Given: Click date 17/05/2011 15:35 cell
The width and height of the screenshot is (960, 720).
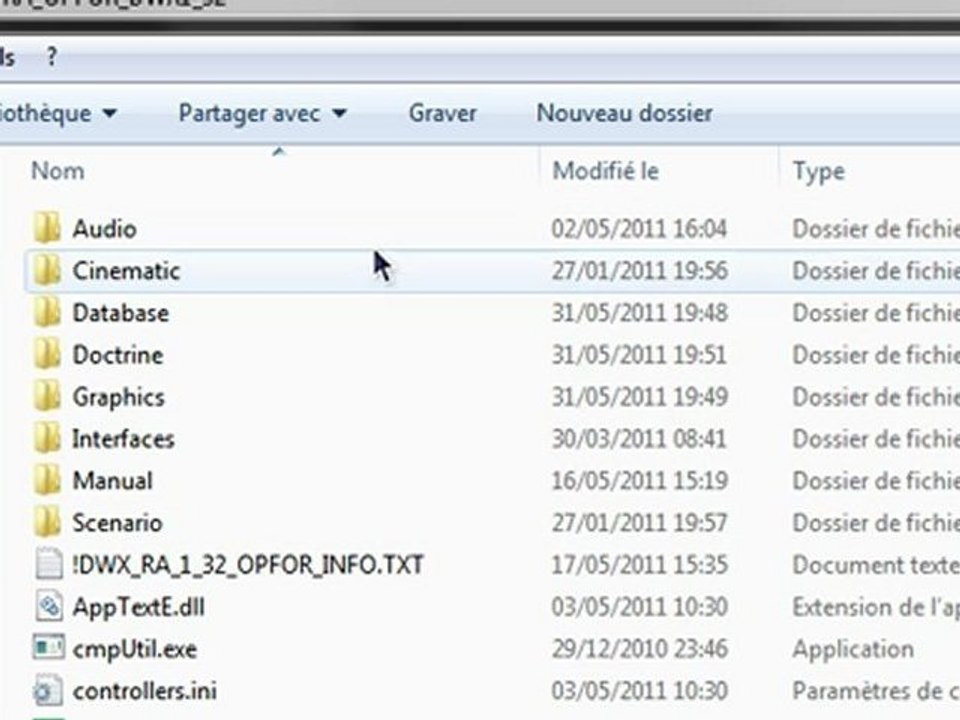Looking at the screenshot, I should coord(640,564).
